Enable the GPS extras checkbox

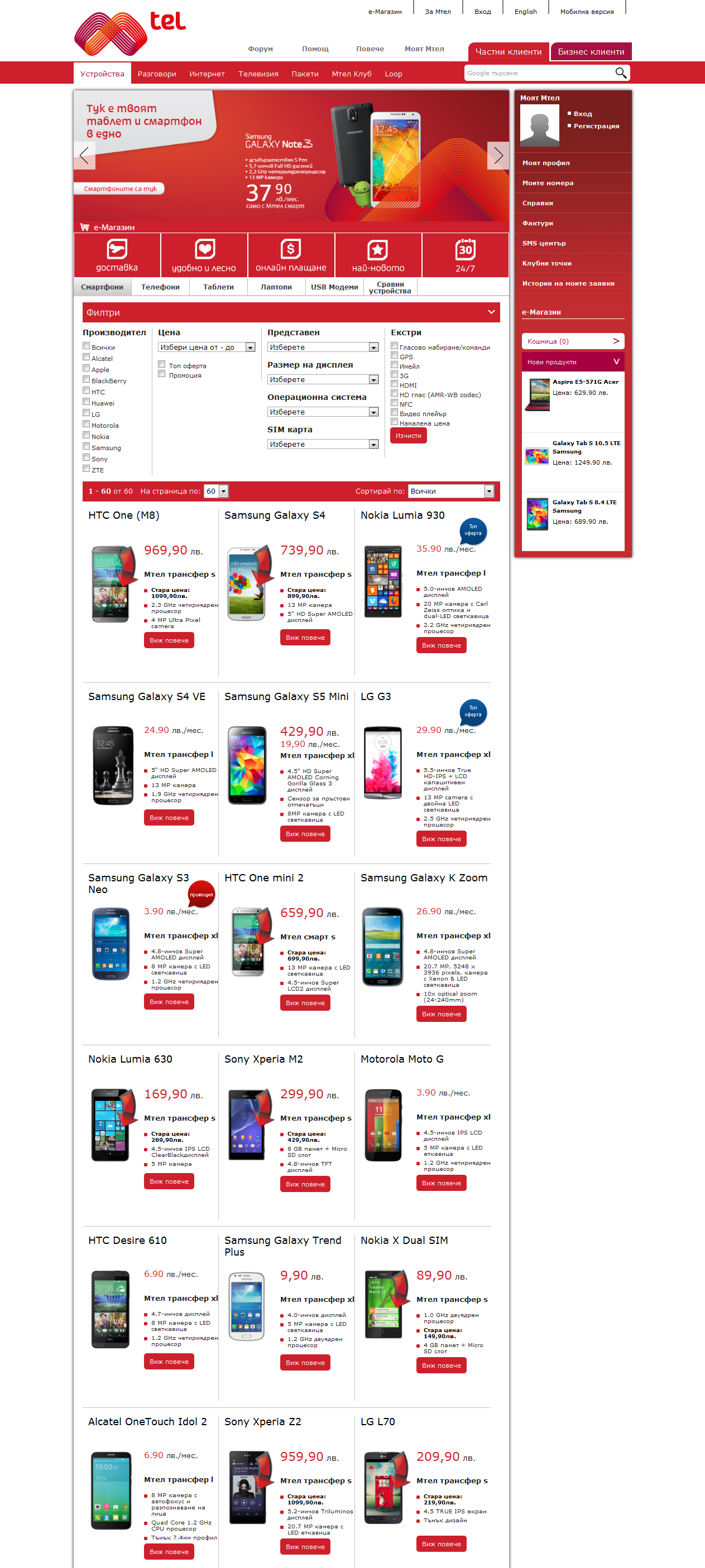click(x=394, y=355)
